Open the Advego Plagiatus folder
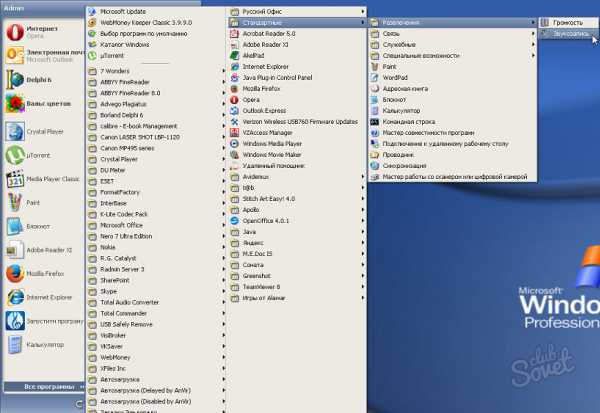The width and height of the screenshot is (600, 413). 155,104
